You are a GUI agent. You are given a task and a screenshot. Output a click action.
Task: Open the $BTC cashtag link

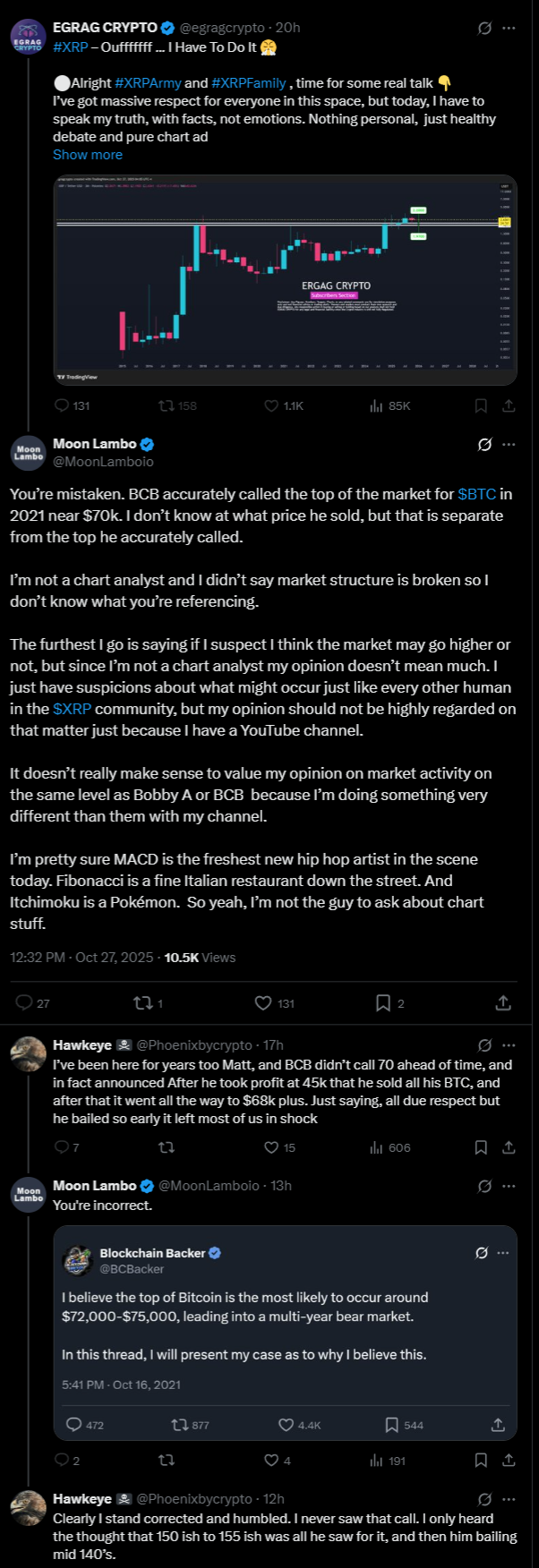coord(476,494)
